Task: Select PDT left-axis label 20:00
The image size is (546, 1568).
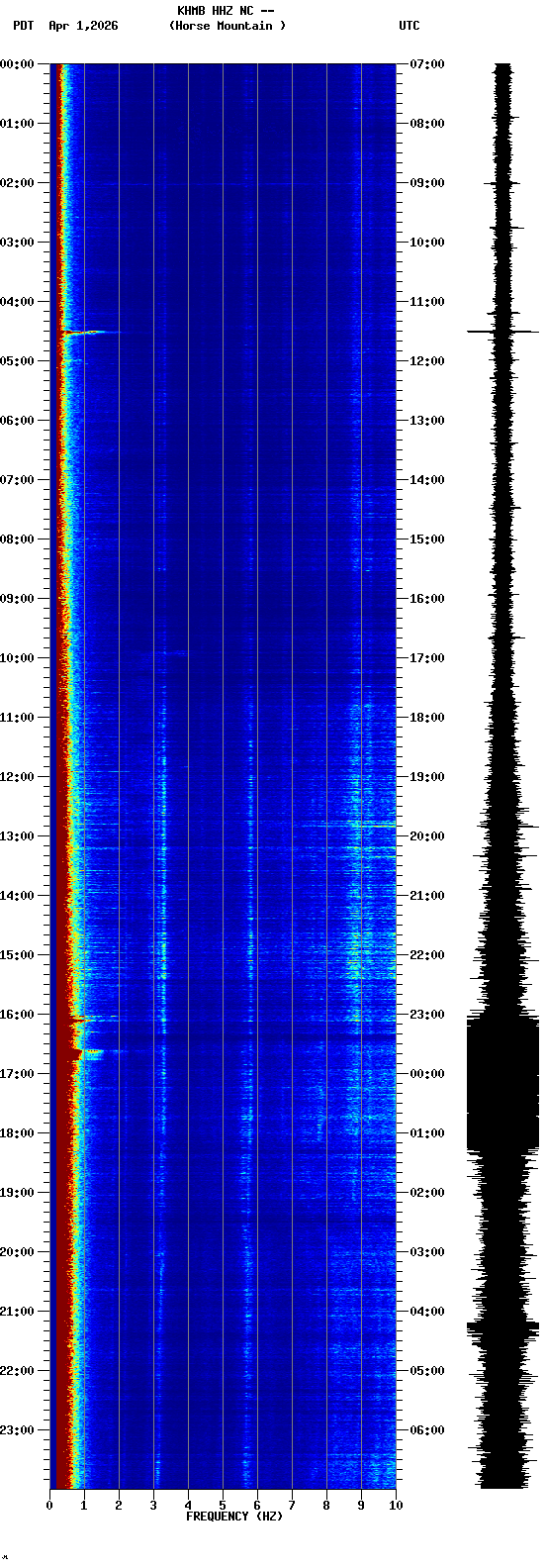Action: click(x=17, y=1252)
